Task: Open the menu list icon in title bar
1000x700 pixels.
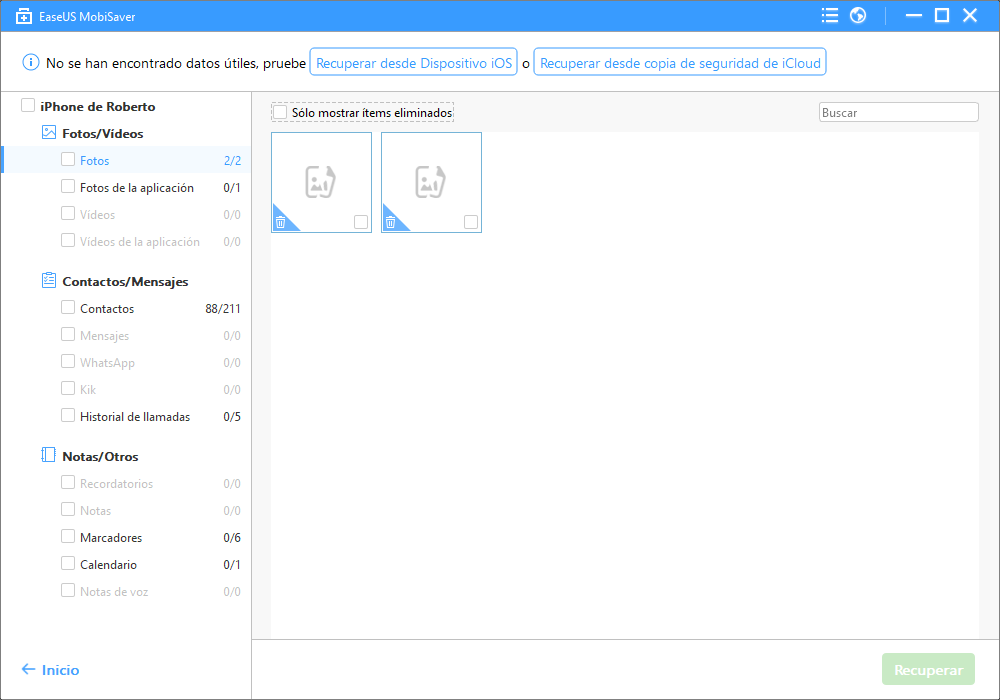Action: point(829,15)
